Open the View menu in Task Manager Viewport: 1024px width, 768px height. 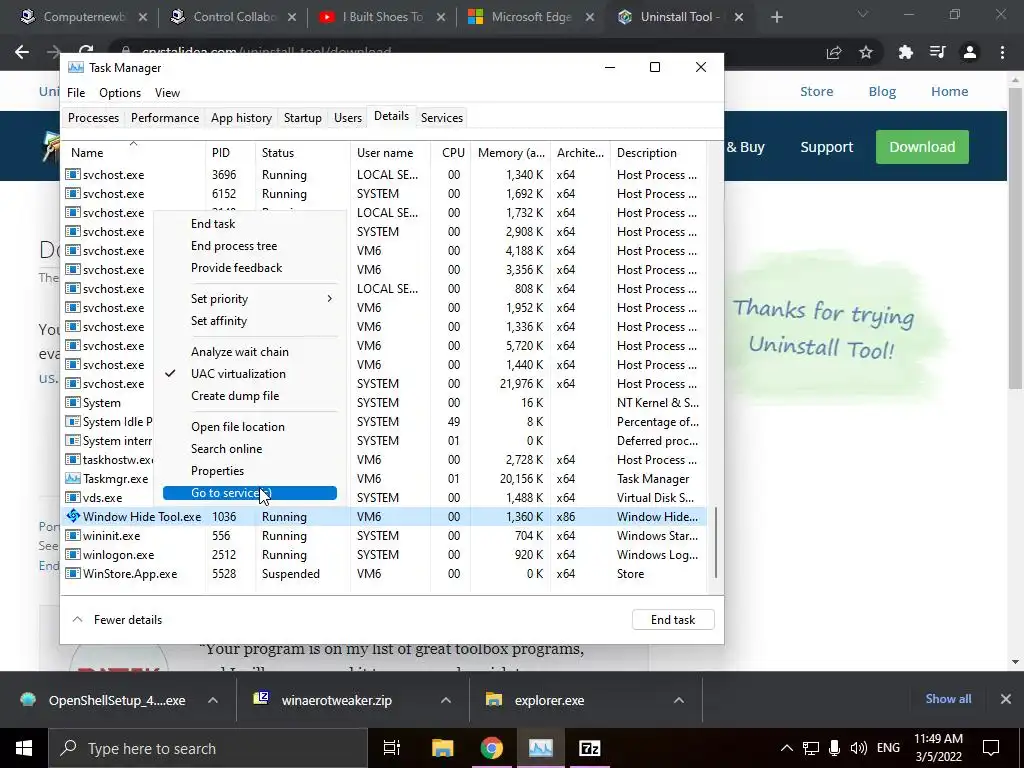tap(167, 93)
